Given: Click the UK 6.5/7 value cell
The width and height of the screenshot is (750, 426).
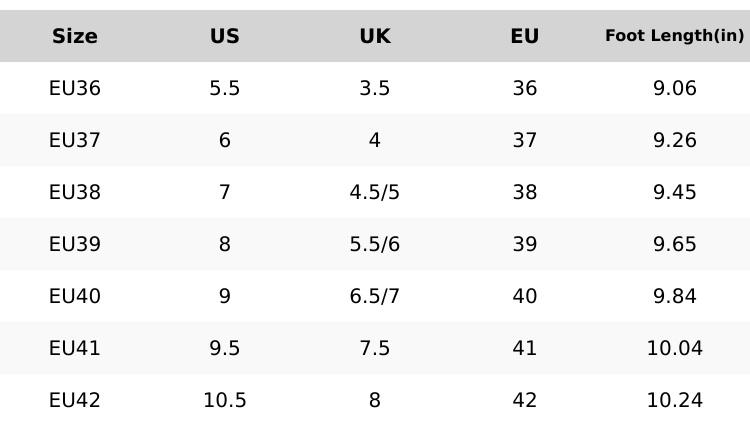Looking at the screenshot, I should 375,296.
